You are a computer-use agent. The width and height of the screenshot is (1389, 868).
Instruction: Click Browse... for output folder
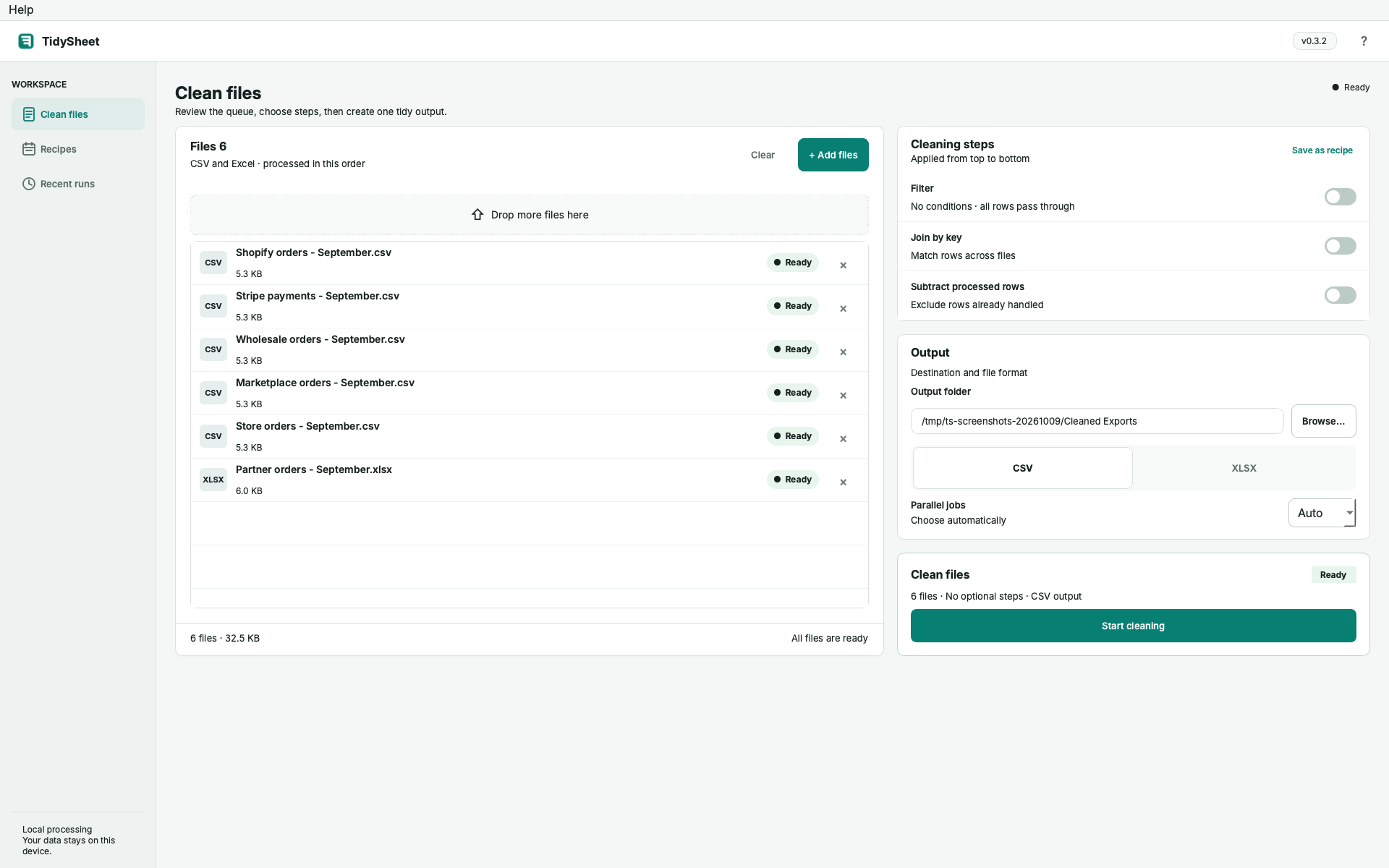[1324, 421]
